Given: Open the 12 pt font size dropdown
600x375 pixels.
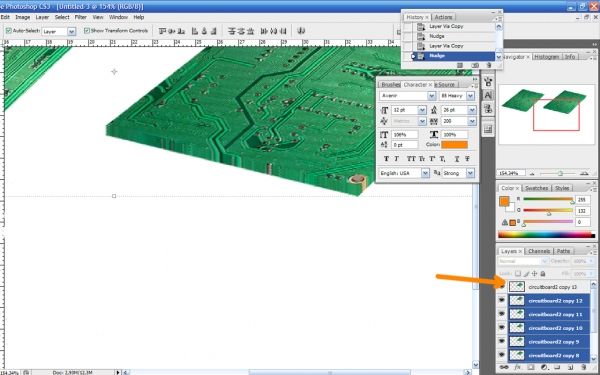Looking at the screenshot, I should click(x=422, y=110).
